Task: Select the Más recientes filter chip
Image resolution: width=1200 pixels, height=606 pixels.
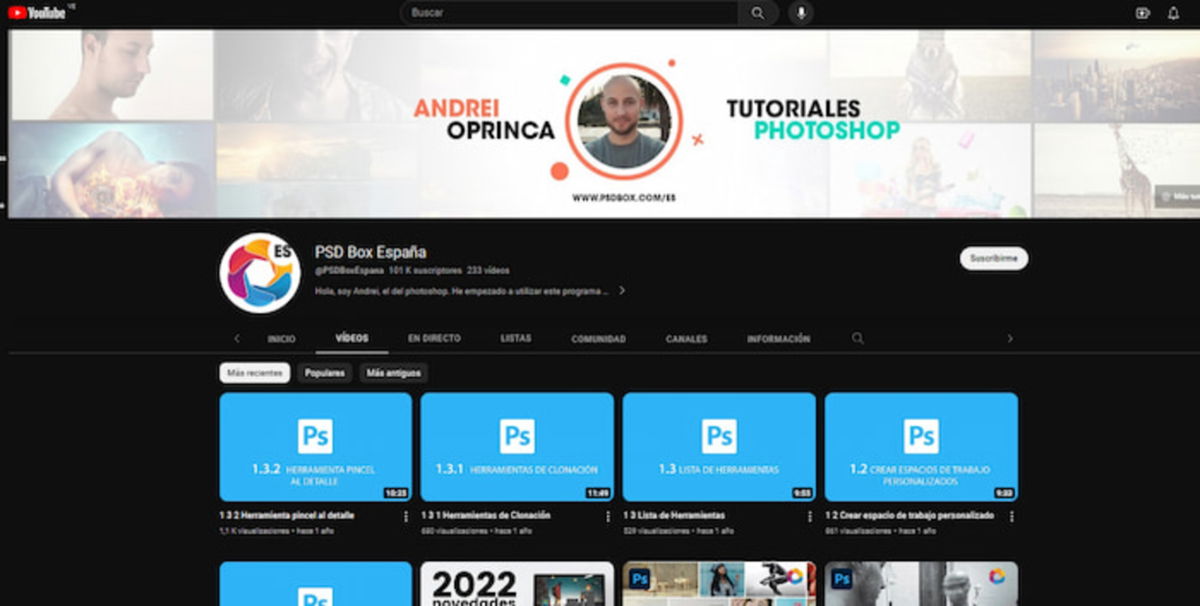Action: coord(254,372)
